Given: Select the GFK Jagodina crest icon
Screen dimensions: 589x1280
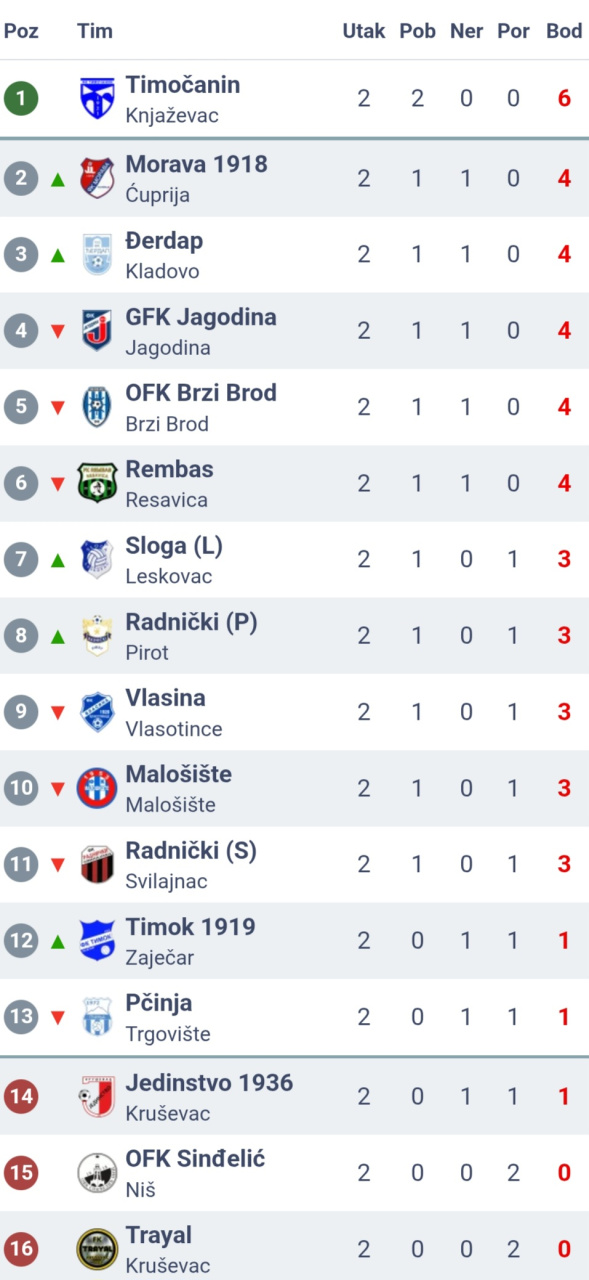Looking at the screenshot, I should 97,330.
